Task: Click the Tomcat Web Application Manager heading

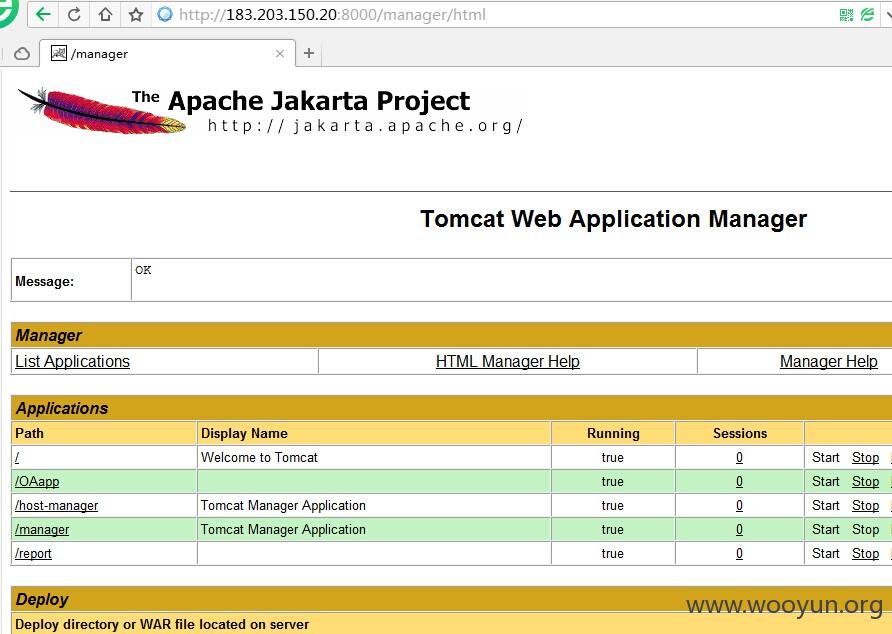Action: [x=613, y=219]
